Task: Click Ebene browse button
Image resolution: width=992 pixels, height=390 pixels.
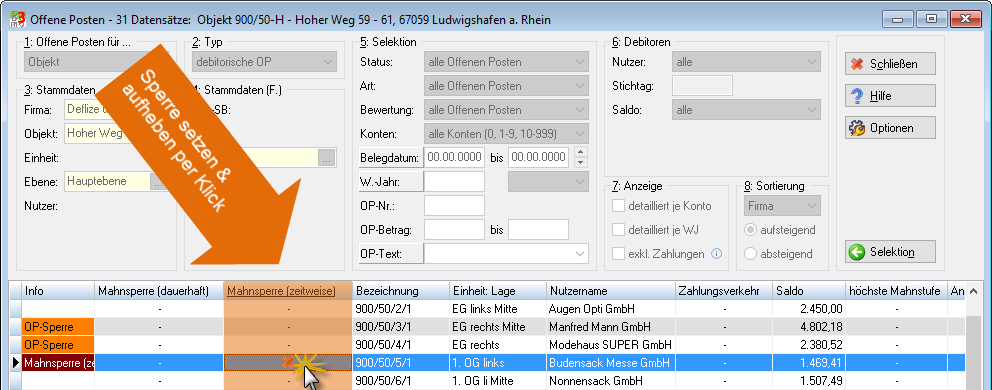Action: click(x=158, y=182)
